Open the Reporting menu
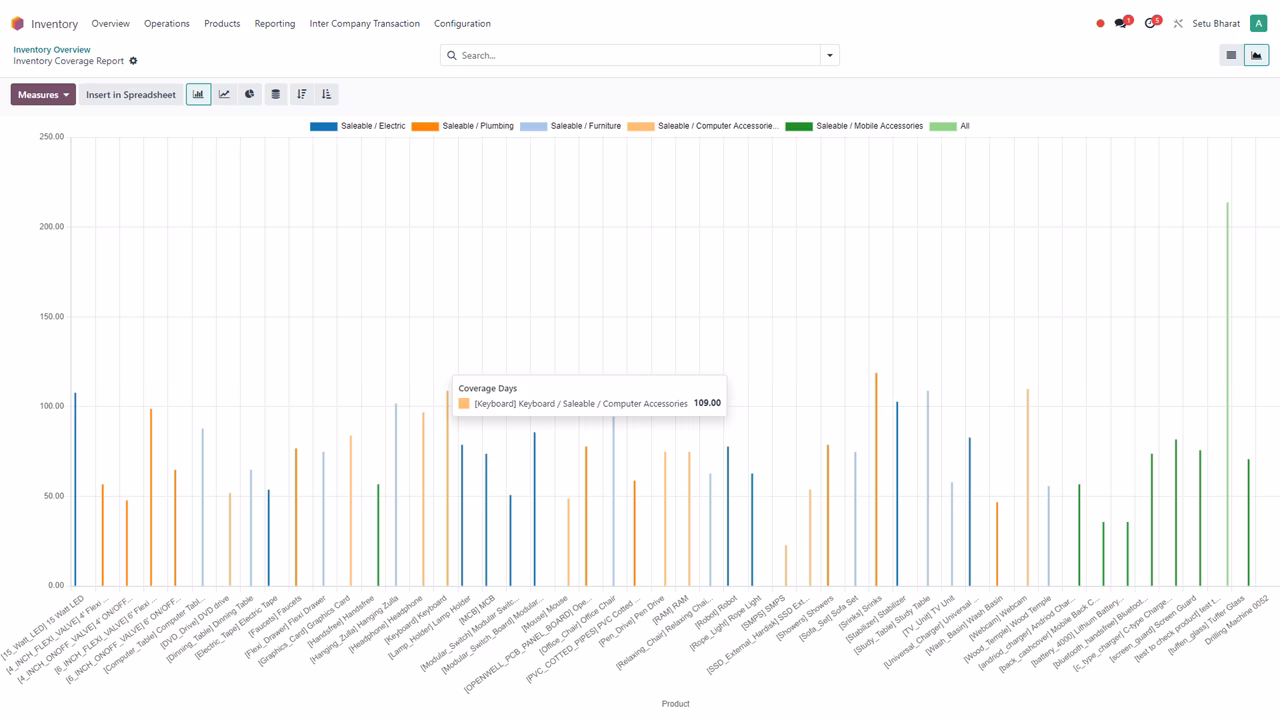 (275, 23)
